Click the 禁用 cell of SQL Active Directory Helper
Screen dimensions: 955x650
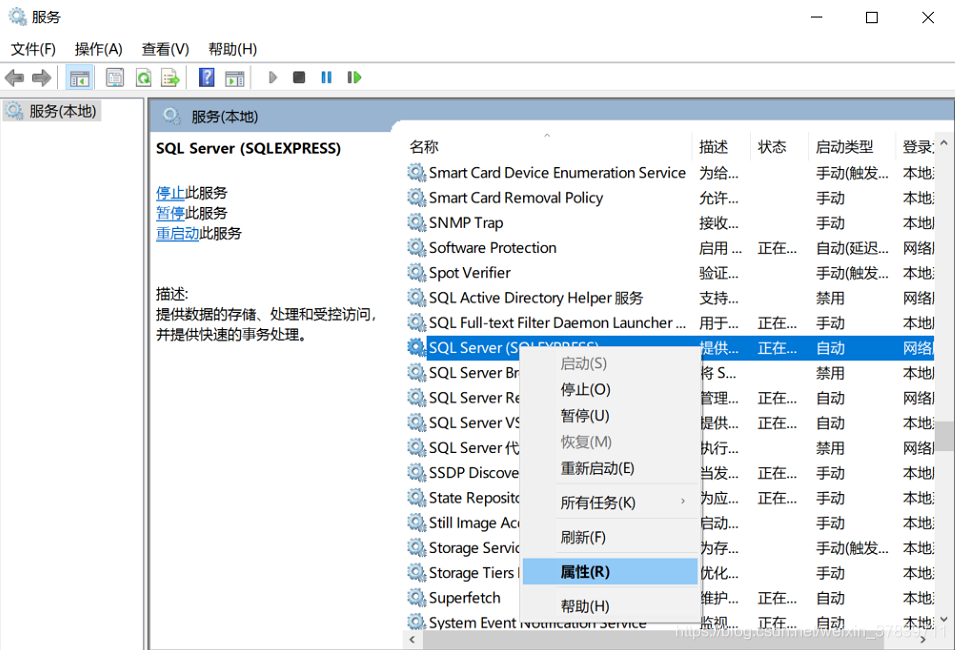coord(830,298)
